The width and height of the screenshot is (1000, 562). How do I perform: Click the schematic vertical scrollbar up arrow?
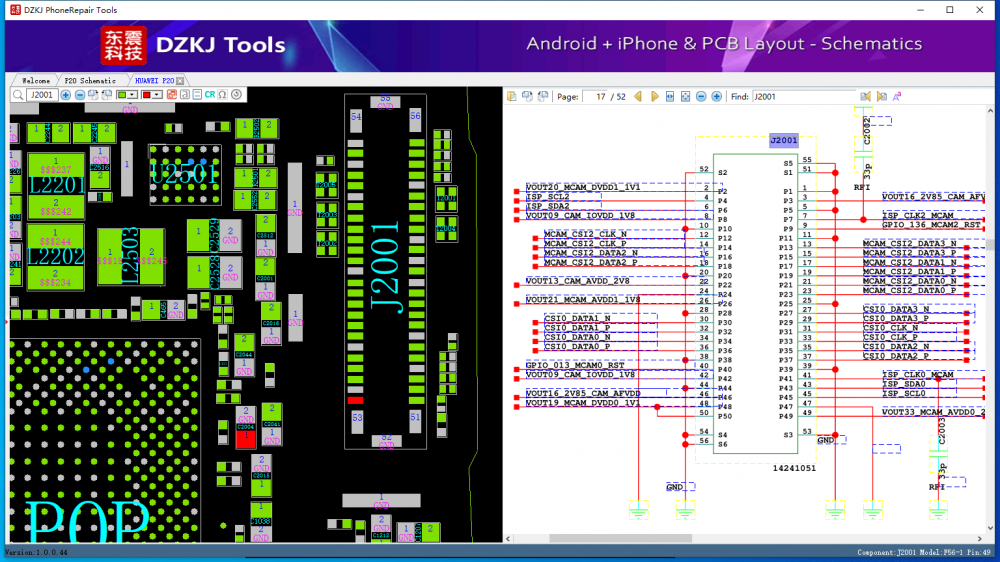tap(990, 111)
